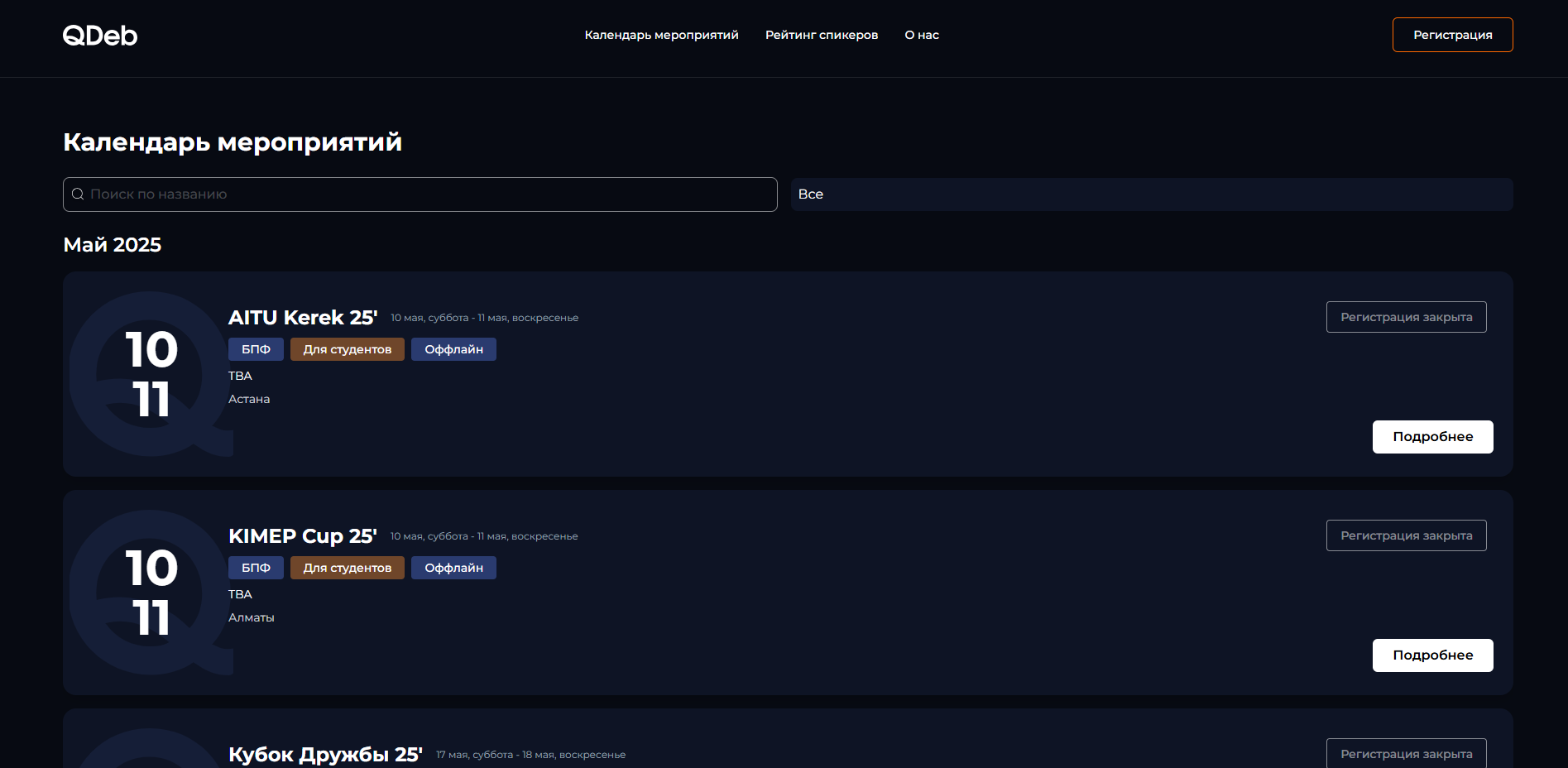
Task: Click БПФ tag on AITU Kerek 25'
Action: point(256,349)
